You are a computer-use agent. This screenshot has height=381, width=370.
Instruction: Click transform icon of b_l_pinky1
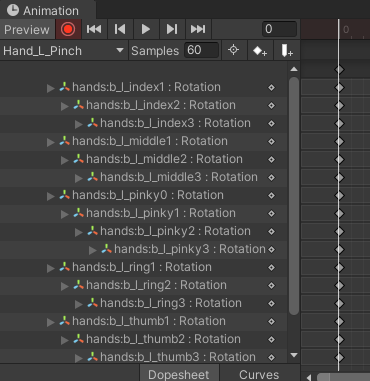coord(78,213)
